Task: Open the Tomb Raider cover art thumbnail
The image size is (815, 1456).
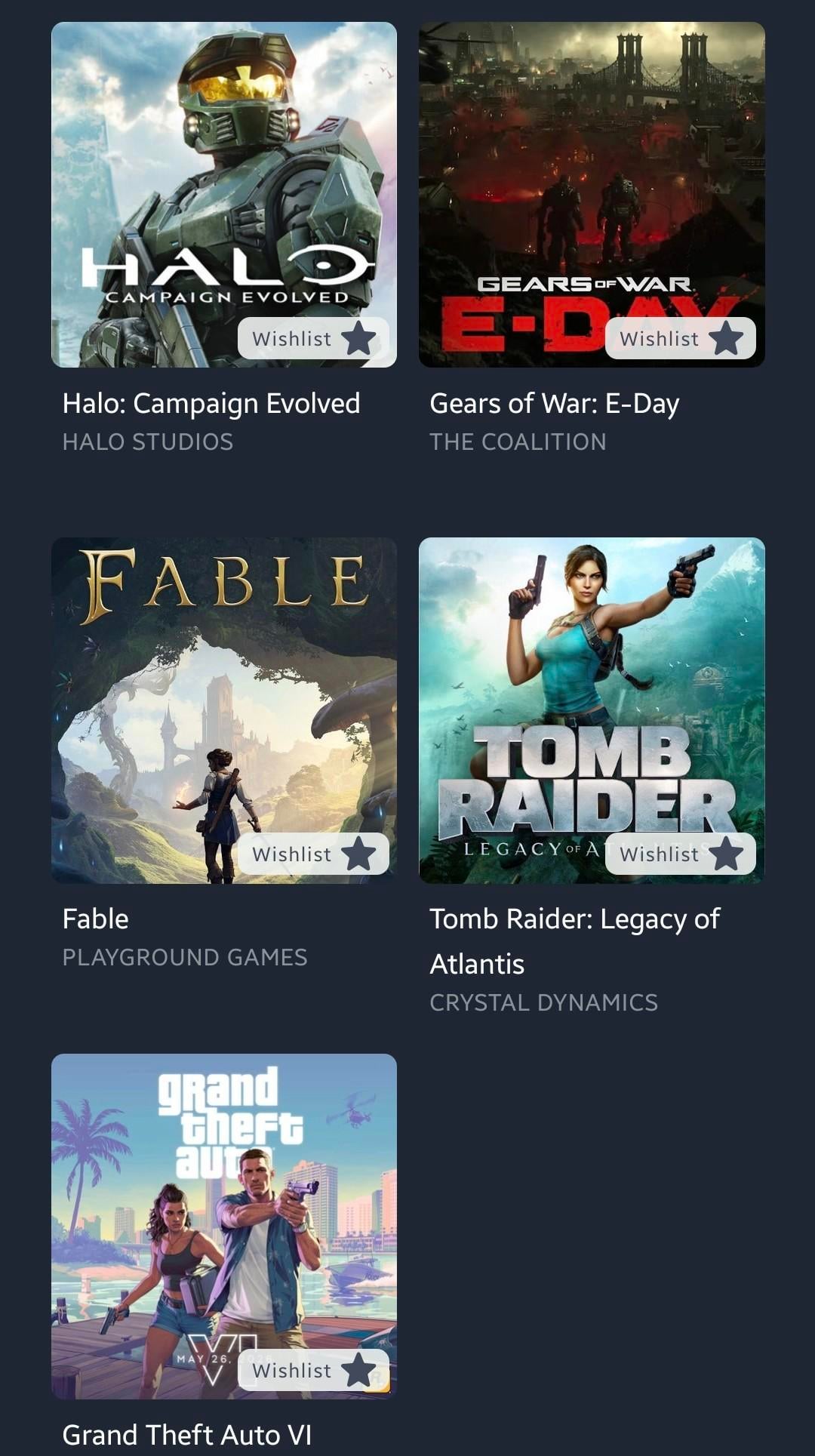Action: (x=592, y=710)
